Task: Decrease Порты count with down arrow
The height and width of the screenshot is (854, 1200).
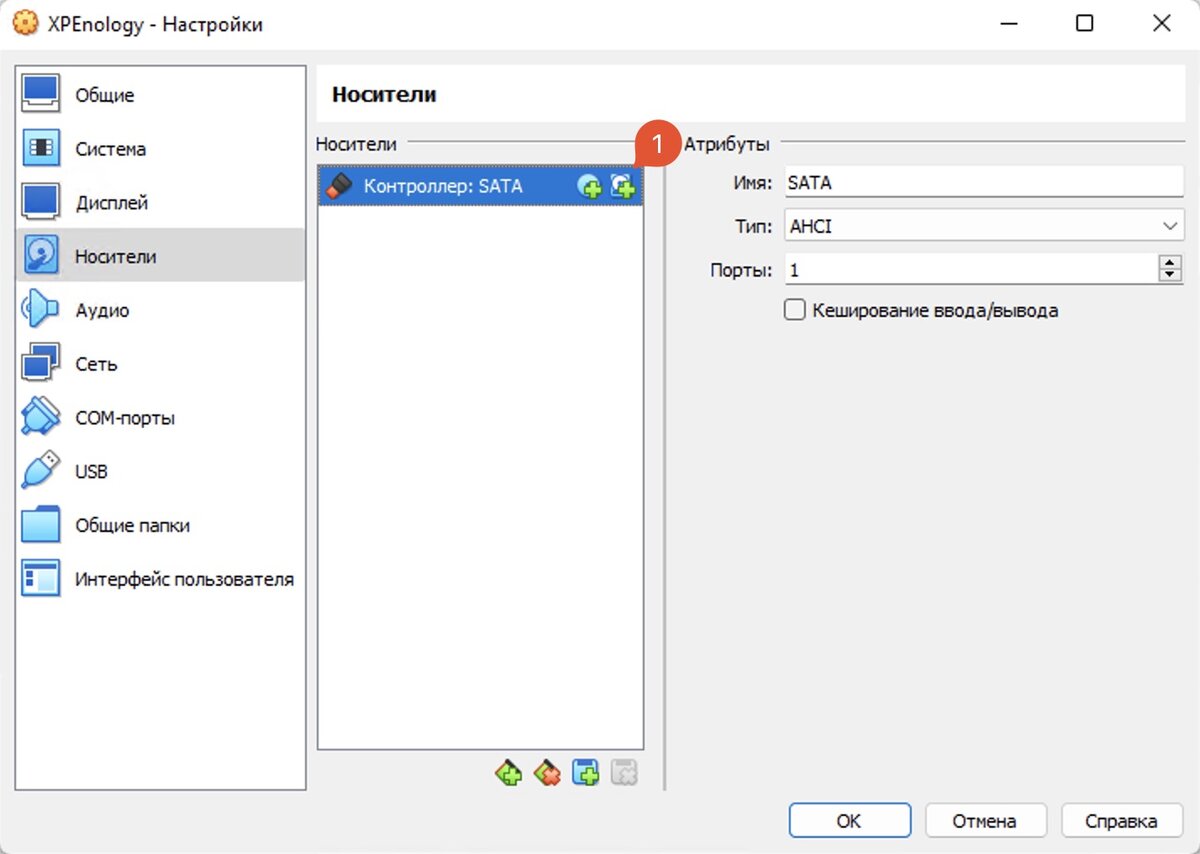Action: click(x=1170, y=276)
